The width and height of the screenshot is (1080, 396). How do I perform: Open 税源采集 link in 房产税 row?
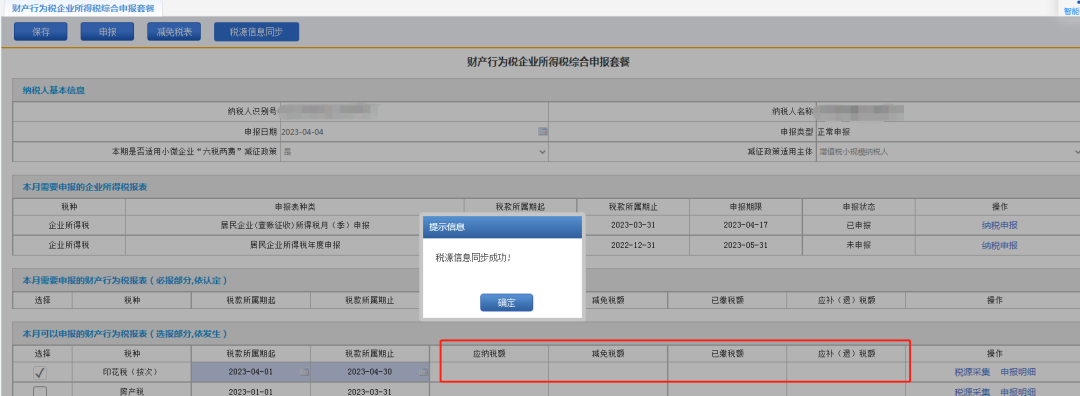pos(972,392)
